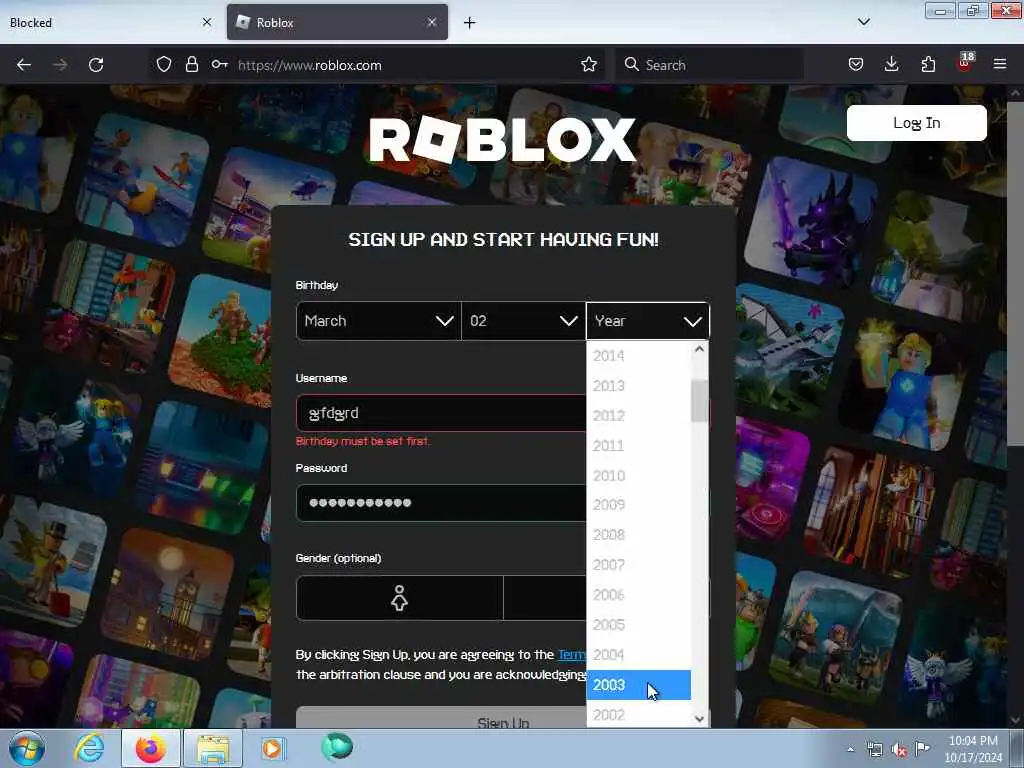Pick year 2002 from list
This screenshot has height=768, width=1024.
[x=638, y=714]
